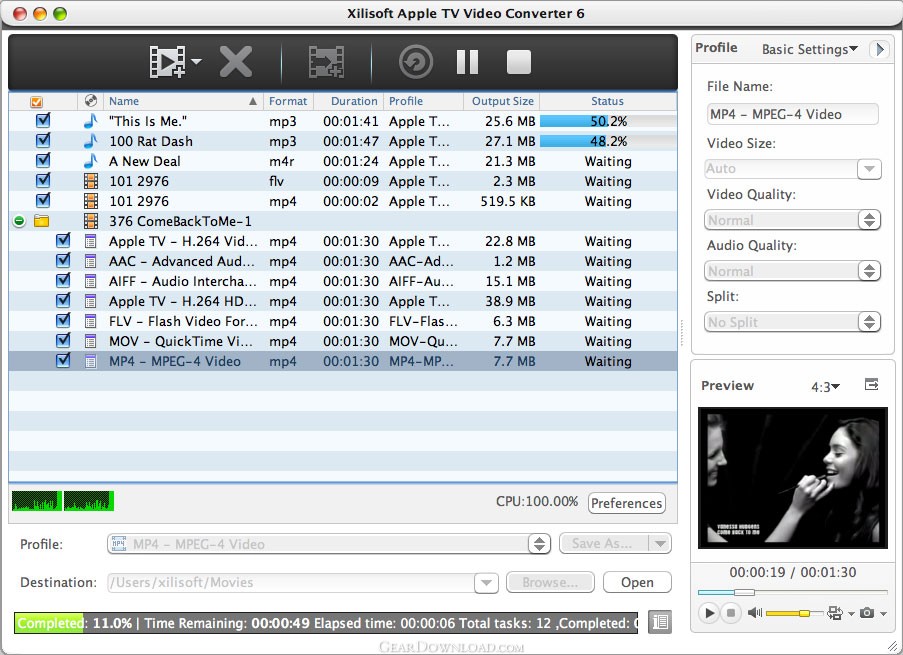Uncheck the FLV Flash Video checkbox

[63, 320]
